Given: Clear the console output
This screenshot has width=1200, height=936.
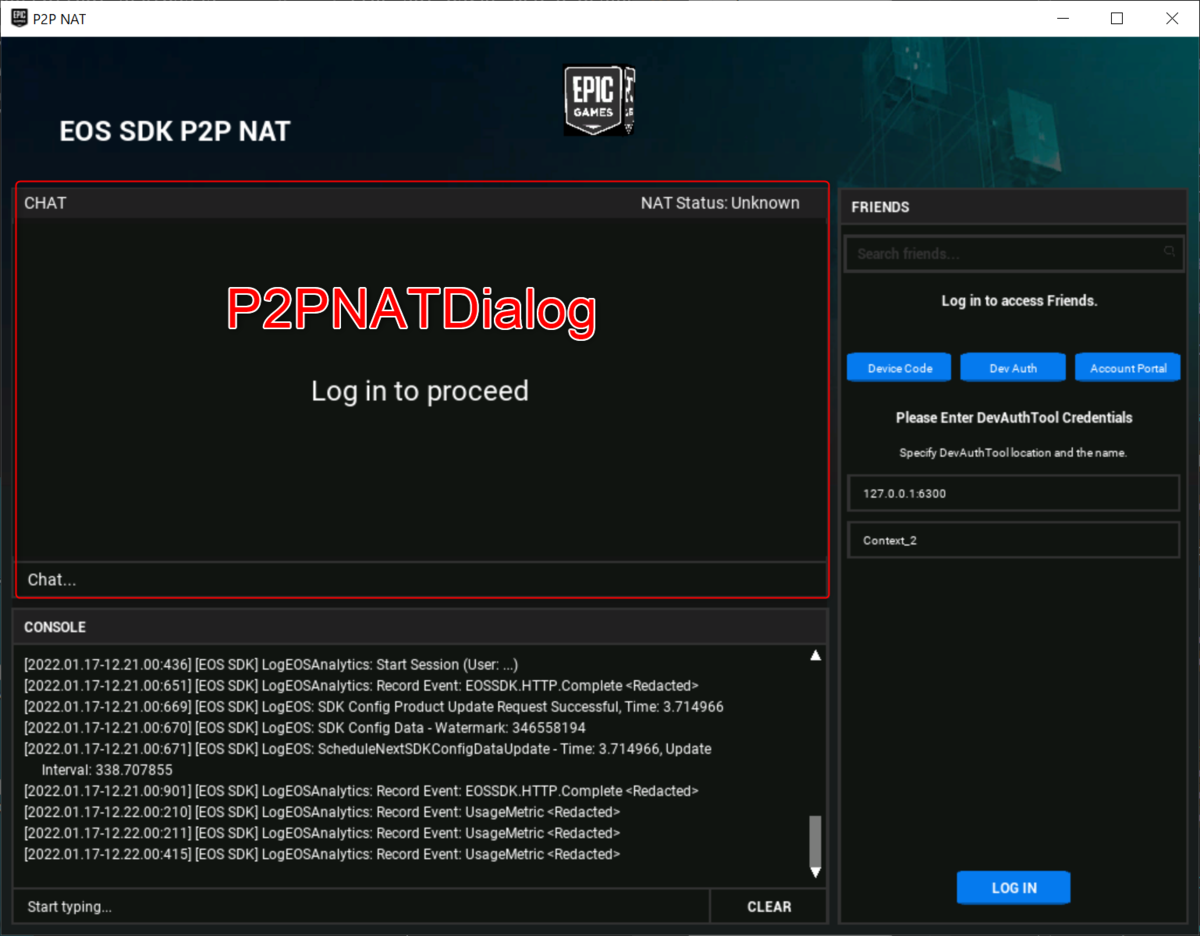Looking at the screenshot, I should (769, 907).
